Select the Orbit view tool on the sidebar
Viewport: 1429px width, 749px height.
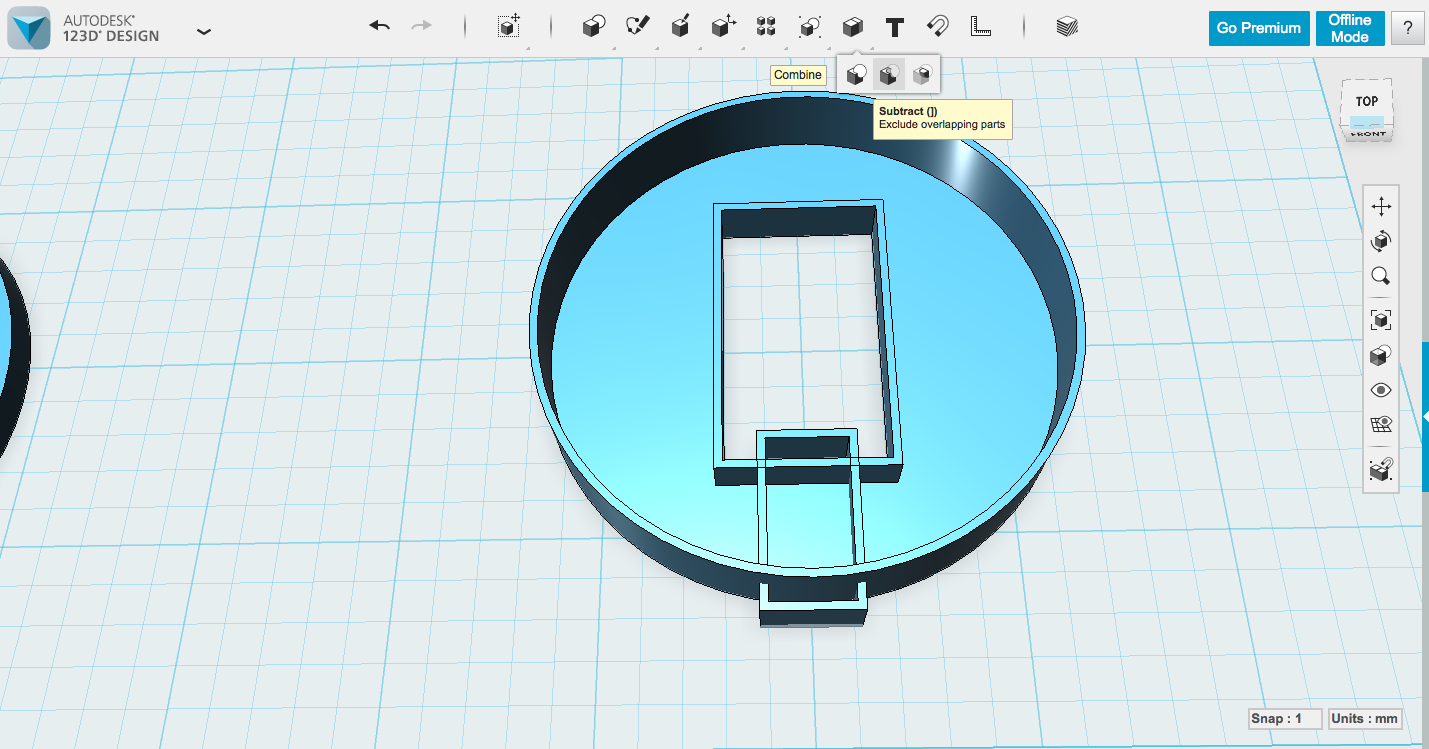coord(1381,241)
